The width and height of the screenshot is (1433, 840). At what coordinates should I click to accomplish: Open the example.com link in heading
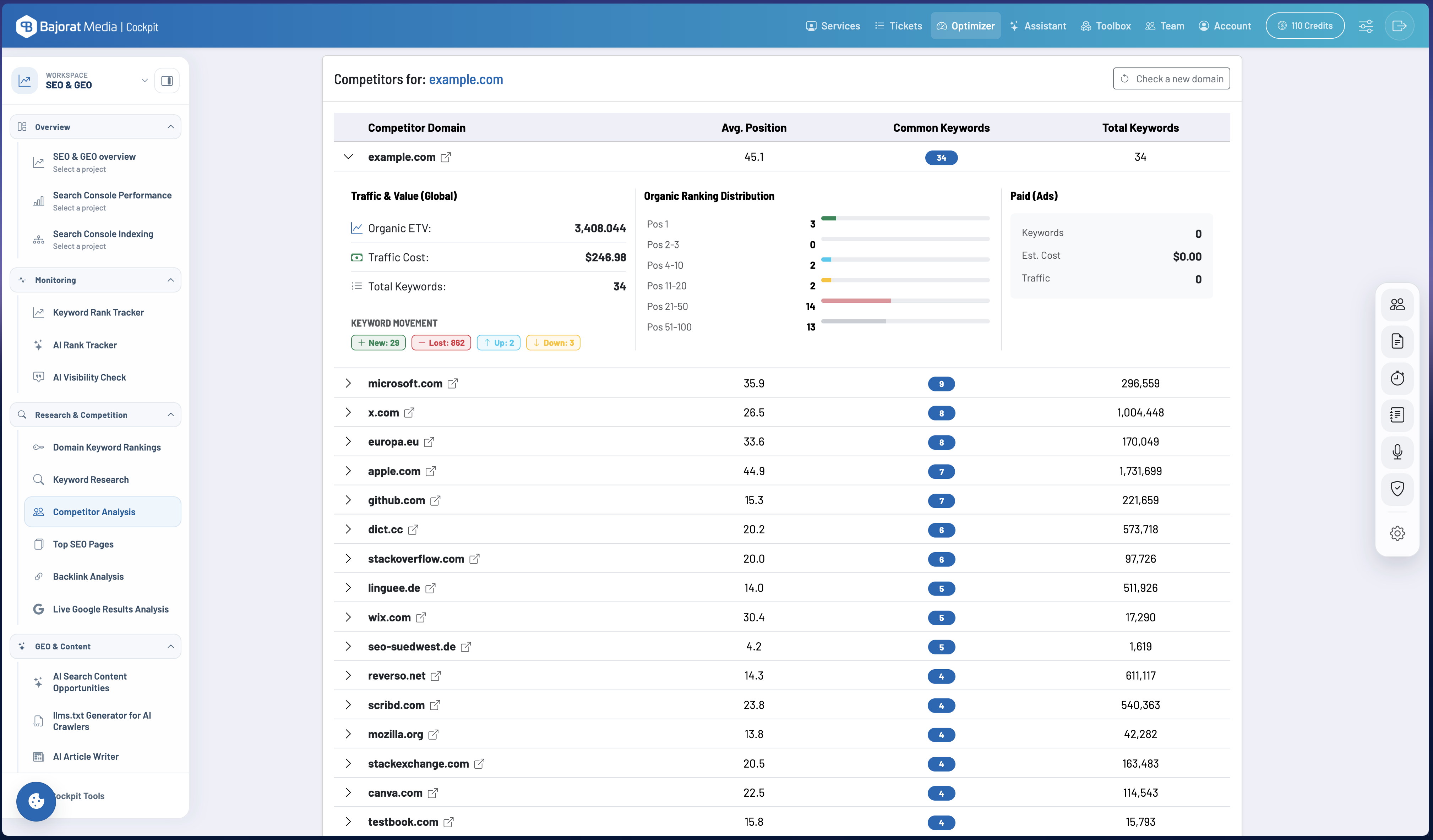click(466, 79)
